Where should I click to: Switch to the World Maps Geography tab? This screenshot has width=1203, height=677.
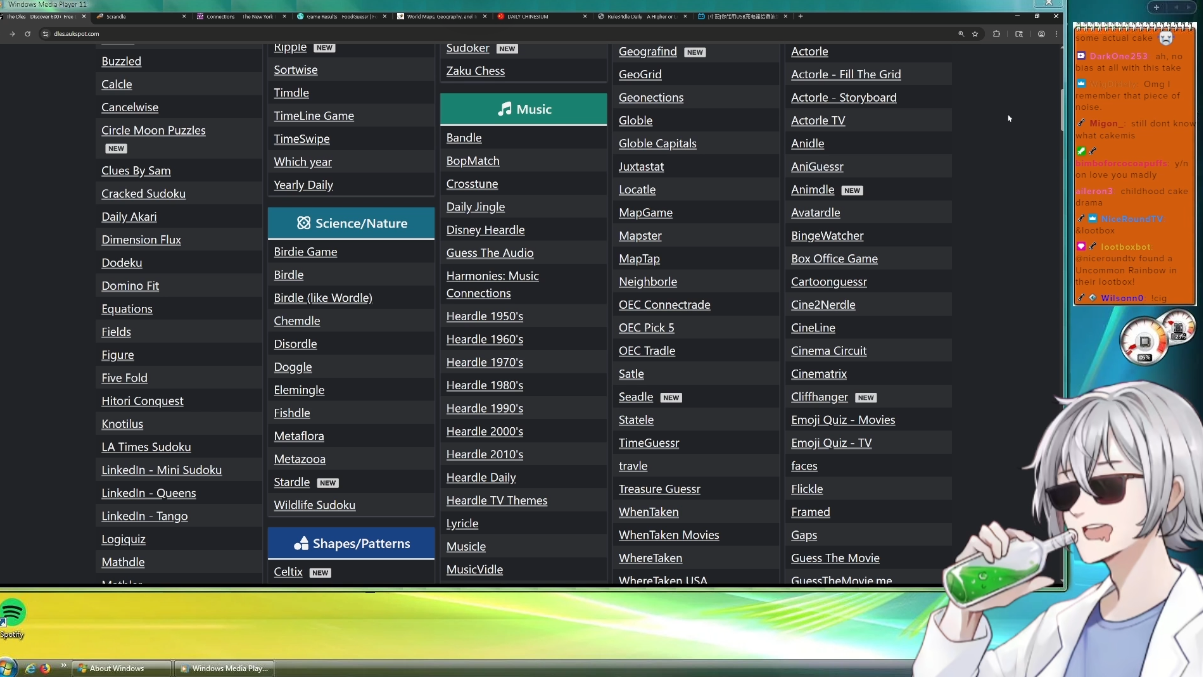tap(440, 16)
